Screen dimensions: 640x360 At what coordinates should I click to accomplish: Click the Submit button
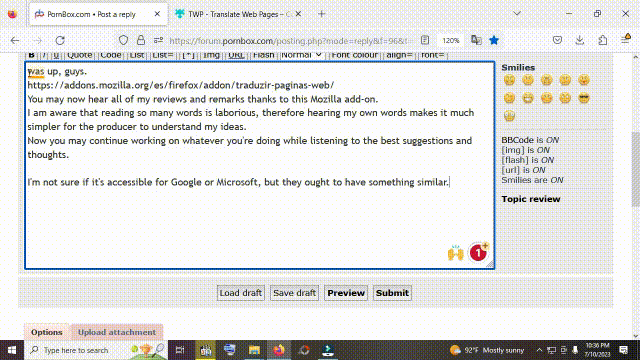[x=392, y=293]
